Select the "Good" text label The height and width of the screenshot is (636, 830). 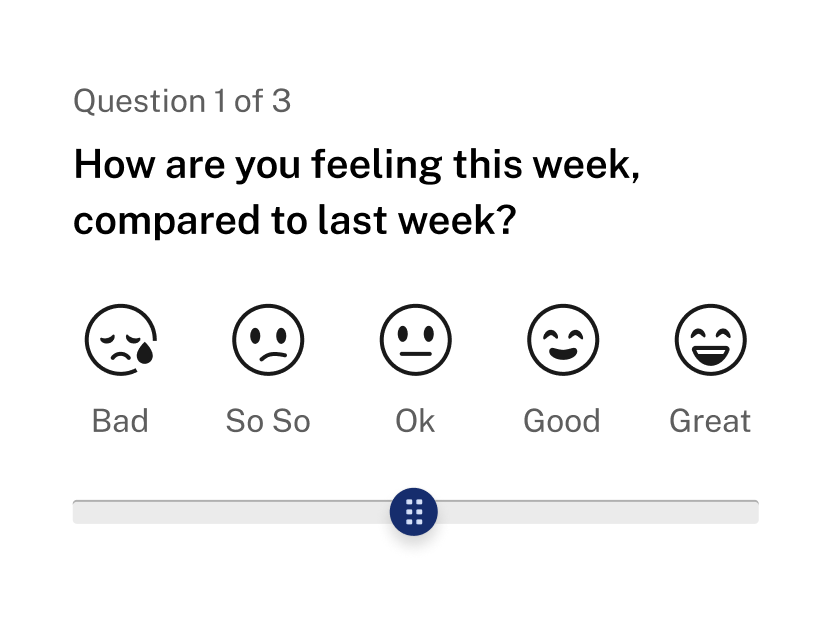click(x=562, y=421)
